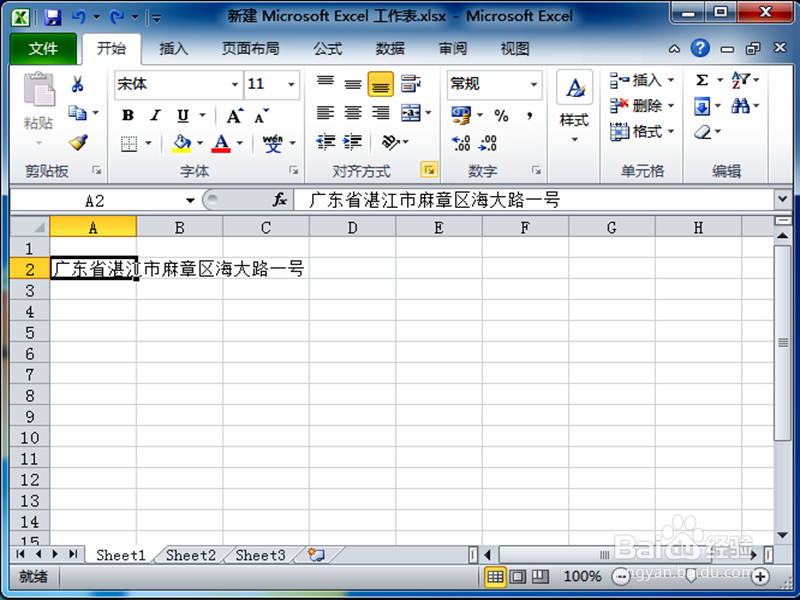Viewport: 800px width, 600px height.
Task: Click the wén phonetic guide icon
Action: coord(273,143)
